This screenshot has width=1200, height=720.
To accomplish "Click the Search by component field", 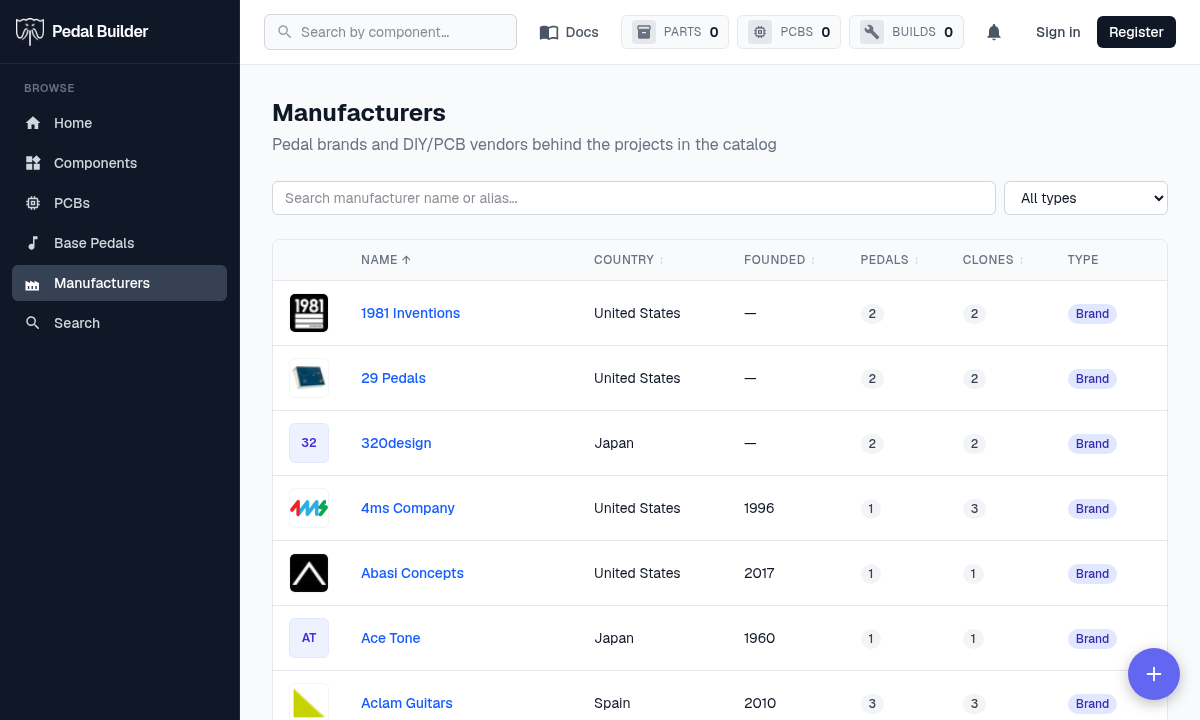I will click(x=390, y=32).
